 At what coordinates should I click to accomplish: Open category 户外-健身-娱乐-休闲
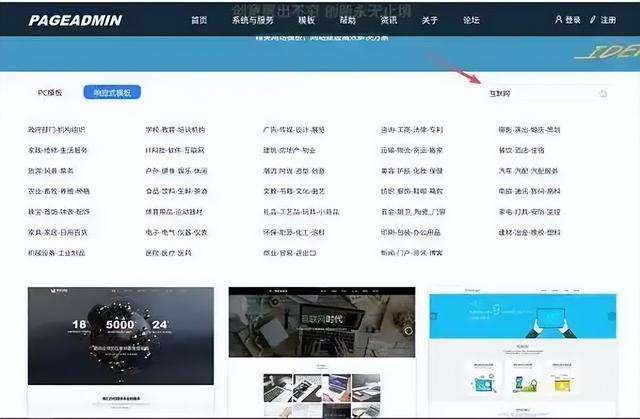click(176, 171)
